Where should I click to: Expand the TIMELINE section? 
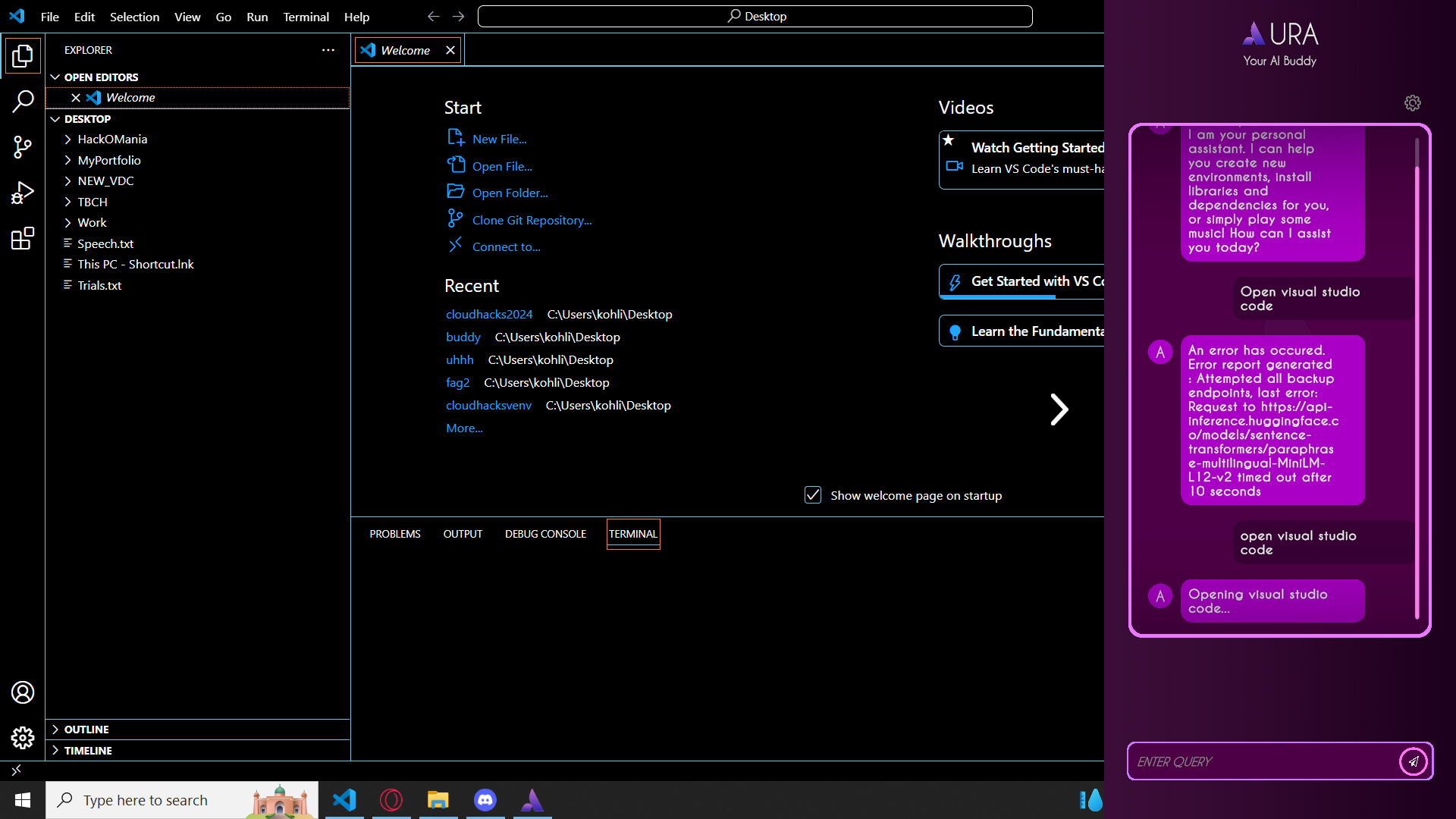pos(88,751)
